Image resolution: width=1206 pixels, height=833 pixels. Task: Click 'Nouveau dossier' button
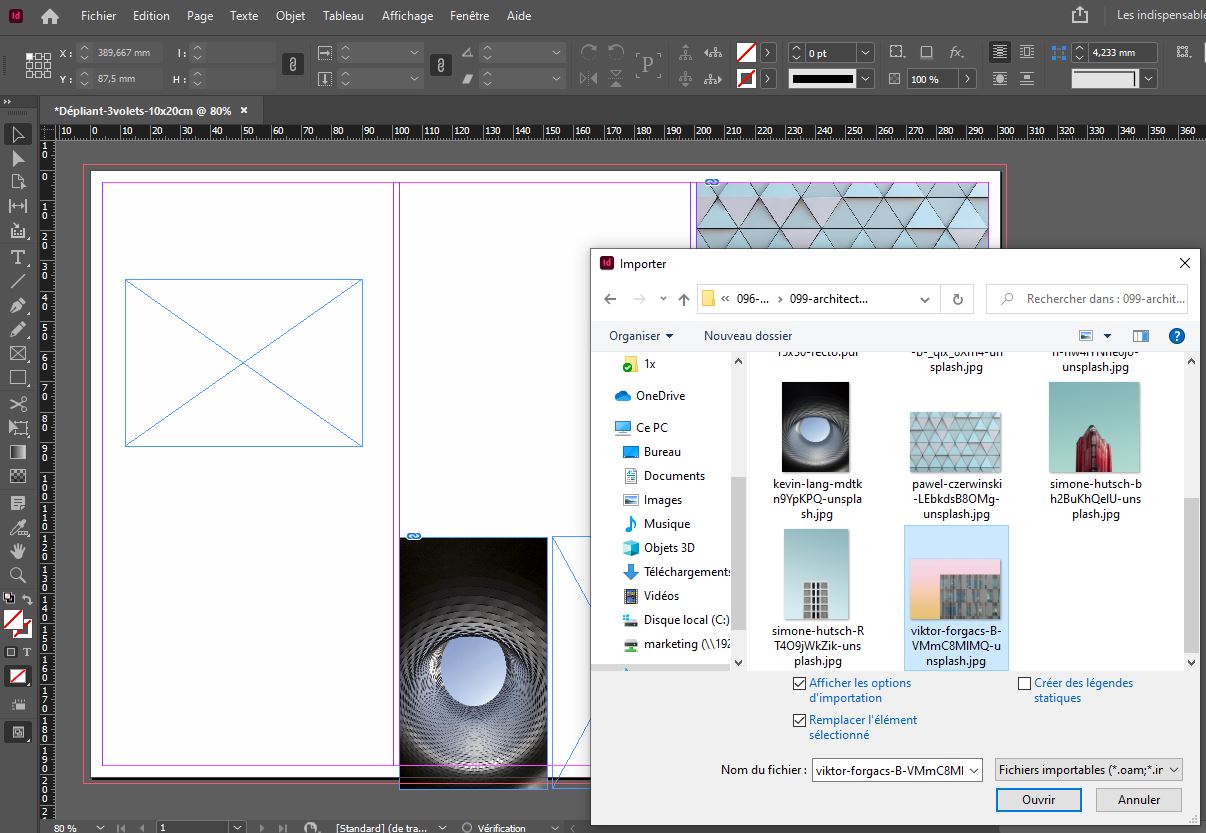[748, 336]
